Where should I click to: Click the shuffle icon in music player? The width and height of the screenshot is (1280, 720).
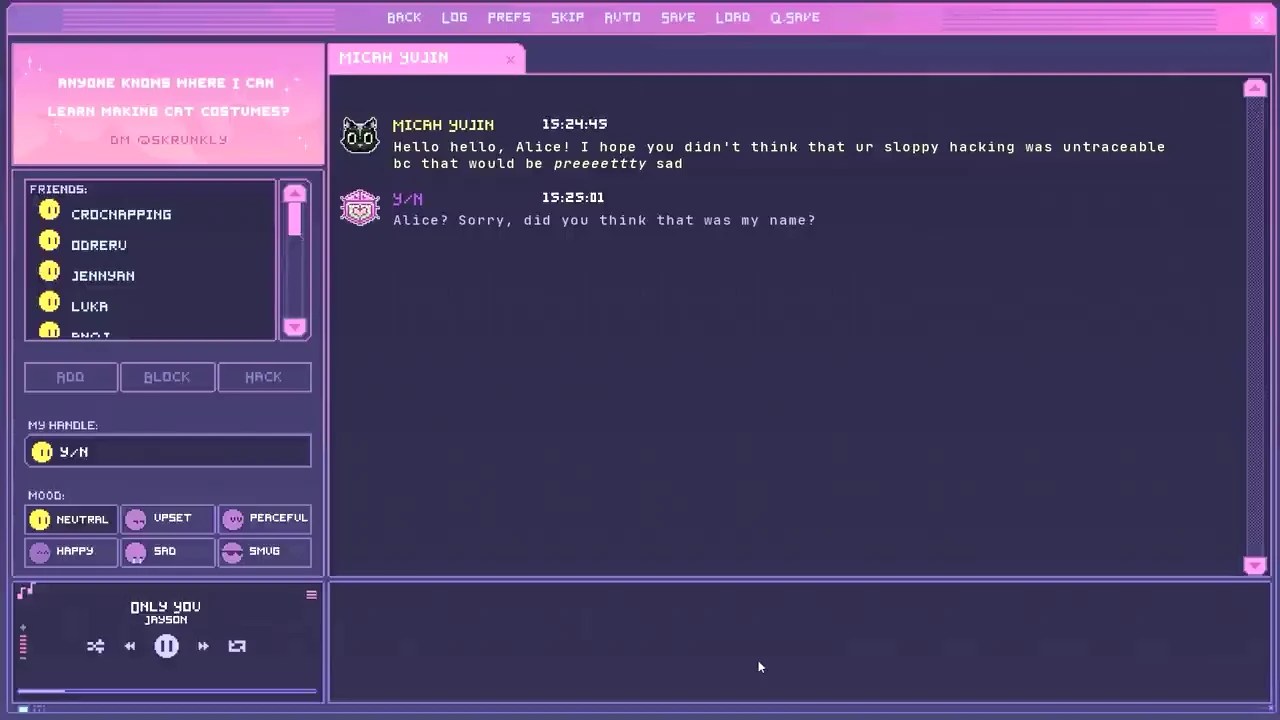click(x=96, y=646)
